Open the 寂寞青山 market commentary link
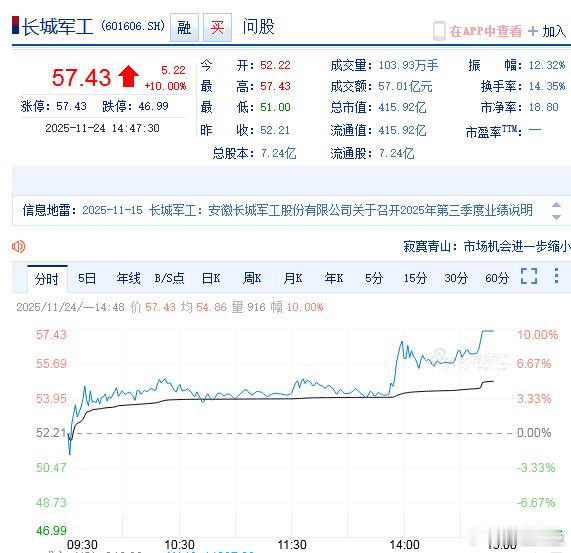Image resolution: width=571 pixels, height=553 pixels. pyautogui.click(x=487, y=246)
